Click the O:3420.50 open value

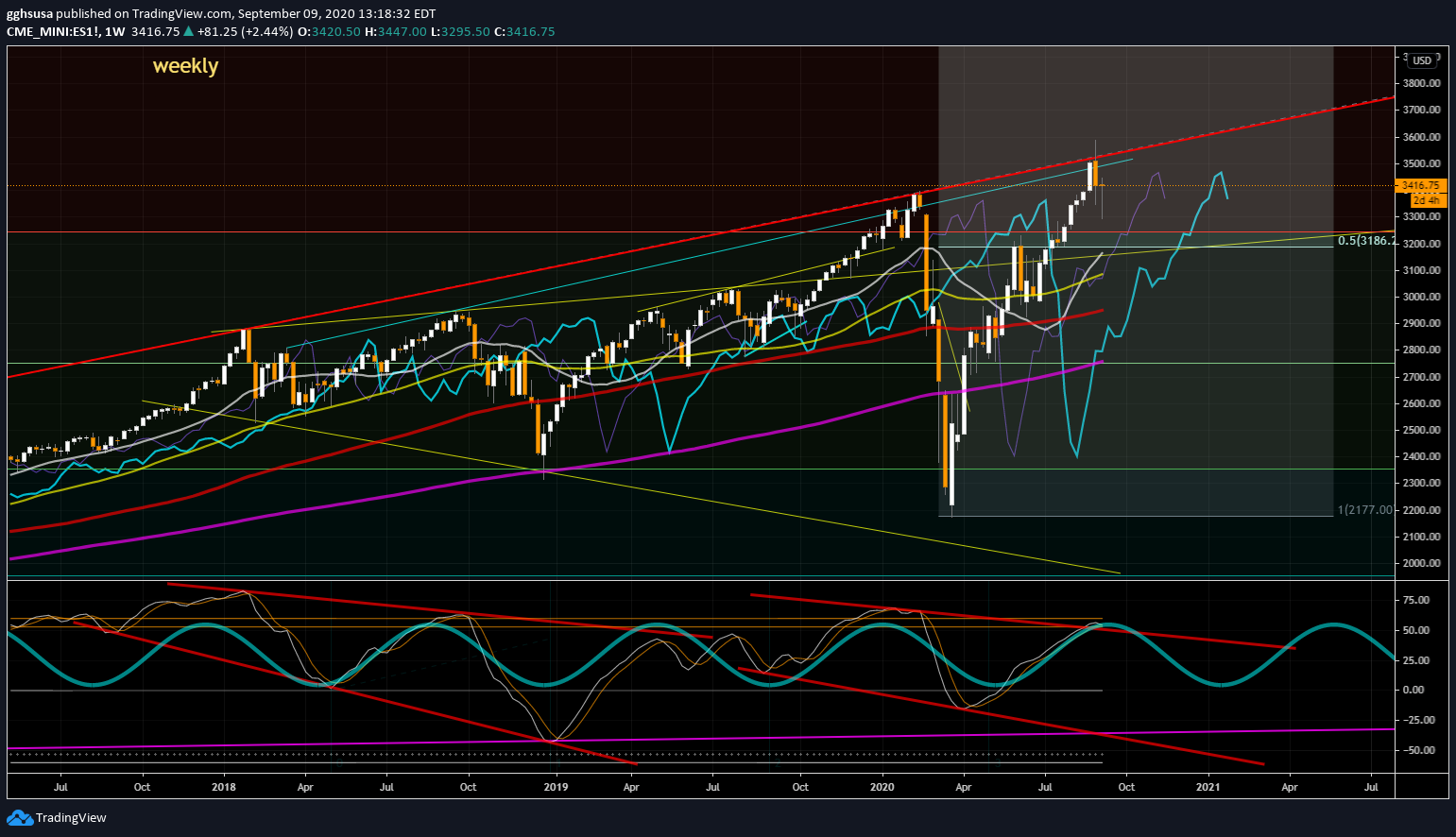[x=330, y=31]
